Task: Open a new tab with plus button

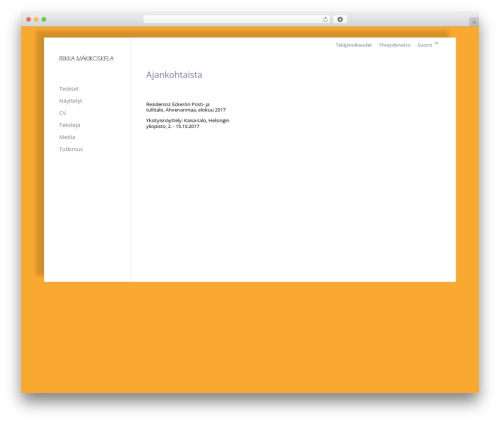Action: (x=474, y=22)
